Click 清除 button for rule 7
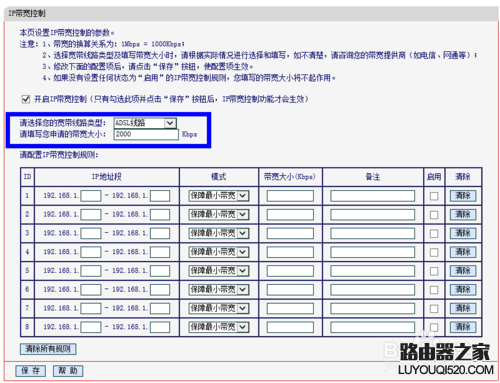 463,308
